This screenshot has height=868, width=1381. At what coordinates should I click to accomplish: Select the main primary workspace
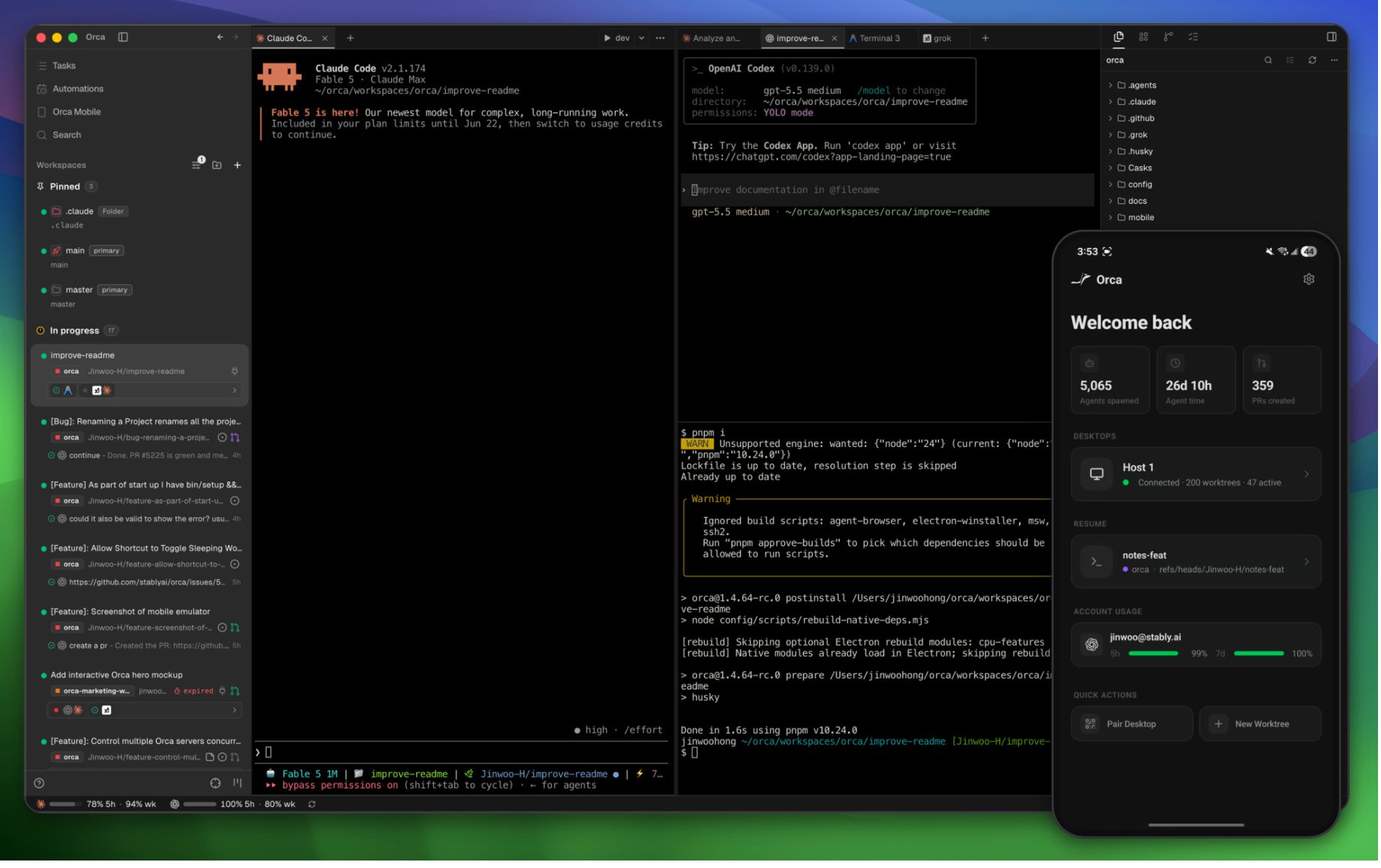point(139,258)
